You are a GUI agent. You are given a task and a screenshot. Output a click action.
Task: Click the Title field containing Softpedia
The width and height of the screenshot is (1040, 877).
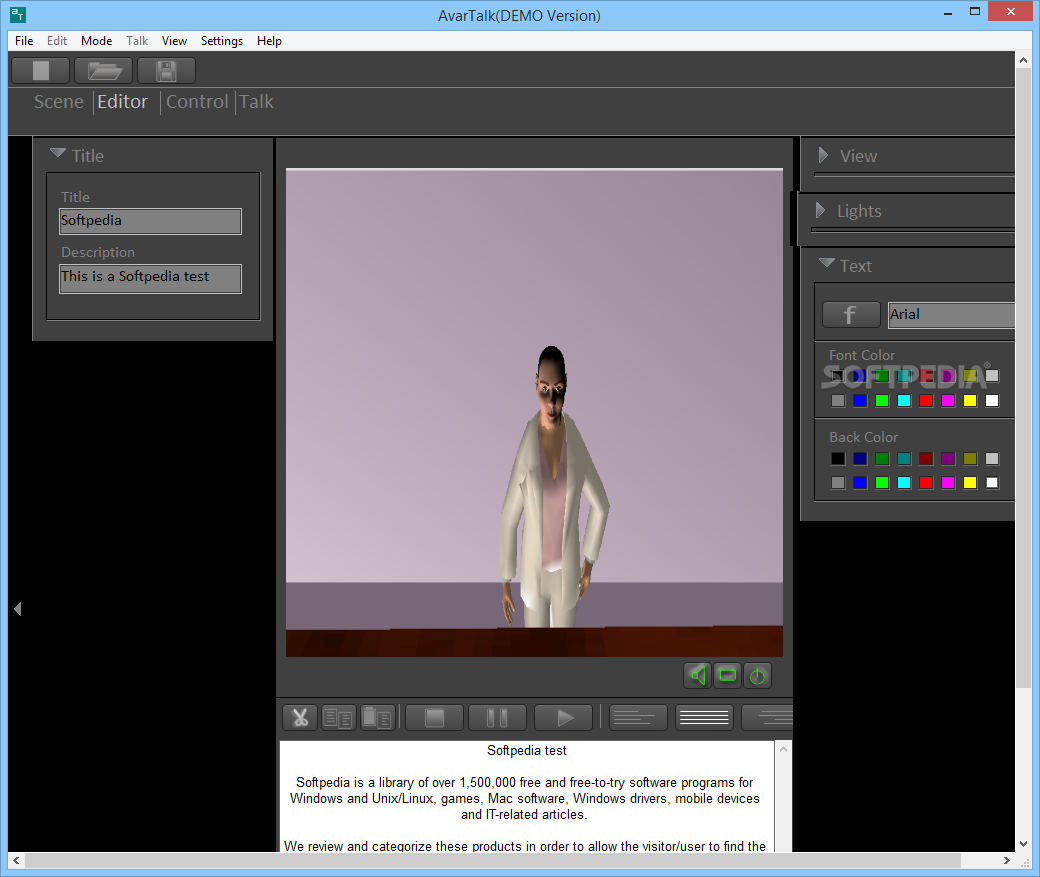[x=151, y=221]
